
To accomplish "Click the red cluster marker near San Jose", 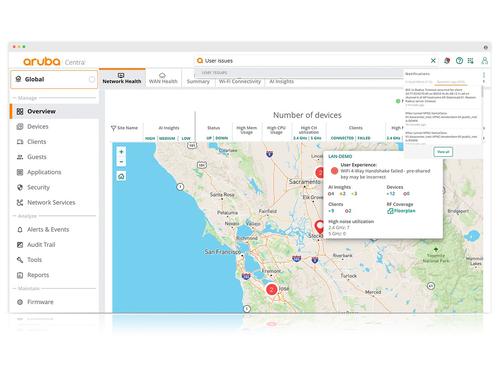I will [272, 289].
